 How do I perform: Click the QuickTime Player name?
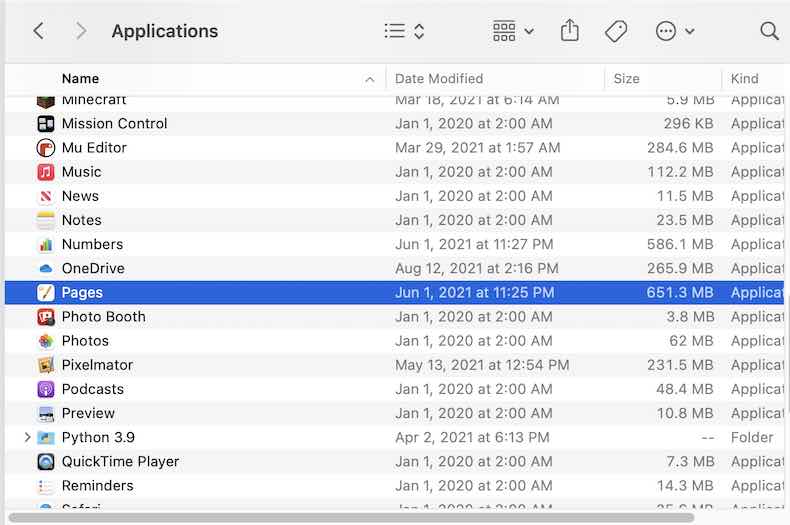point(120,462)
